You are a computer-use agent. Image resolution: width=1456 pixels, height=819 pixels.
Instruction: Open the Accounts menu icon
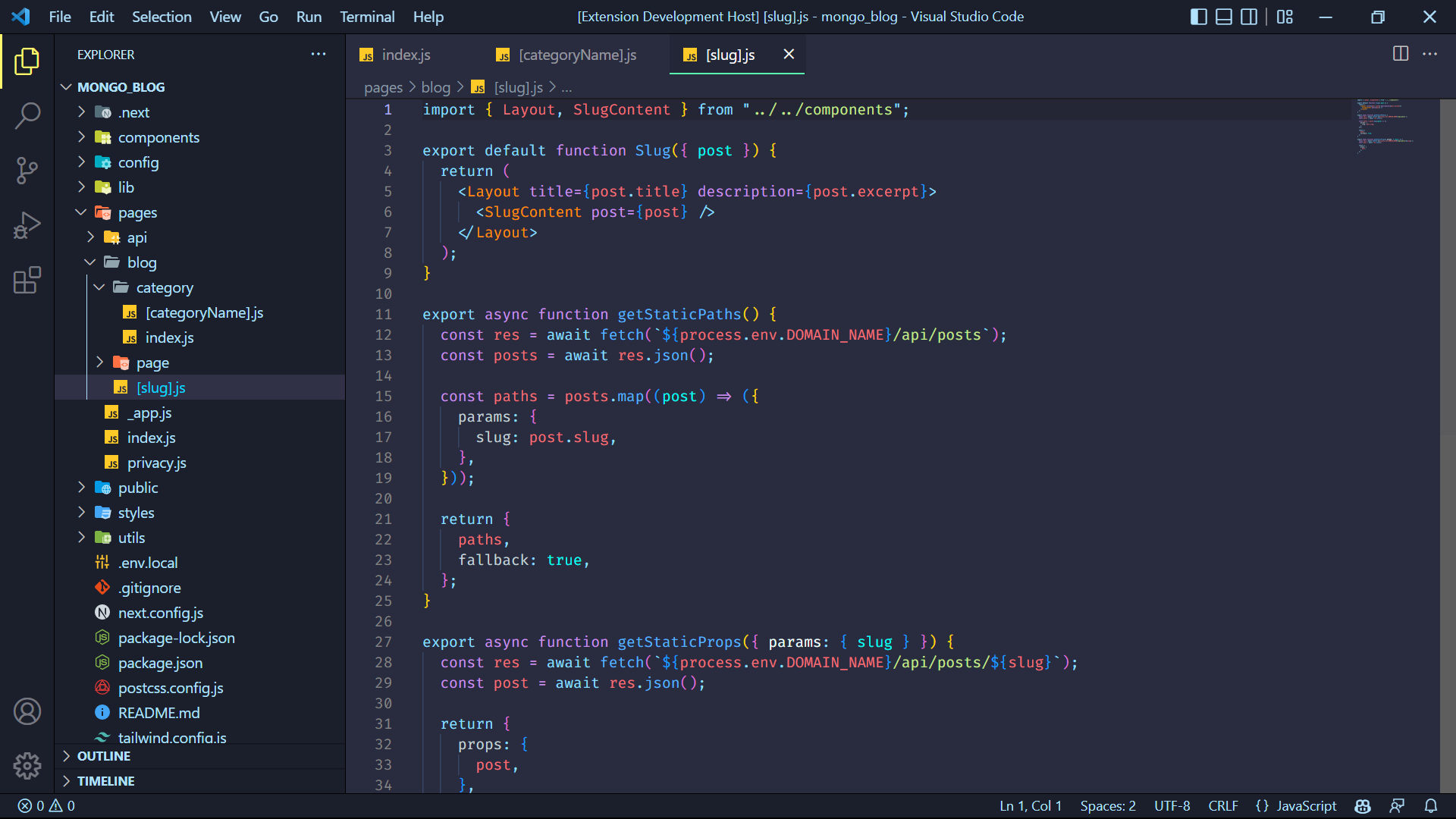click(x=27, y=711)
